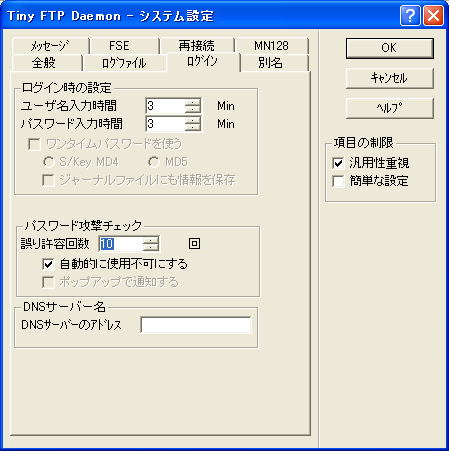Switch to the 再接続 tab
Image resolution: width=449 pixels, height=451 pixels.
[197, 46]
